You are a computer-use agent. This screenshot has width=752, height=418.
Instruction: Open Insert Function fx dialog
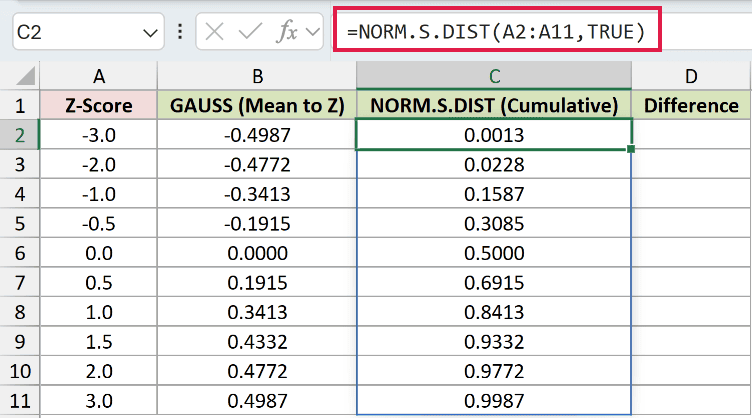click(x=287, y=32)
